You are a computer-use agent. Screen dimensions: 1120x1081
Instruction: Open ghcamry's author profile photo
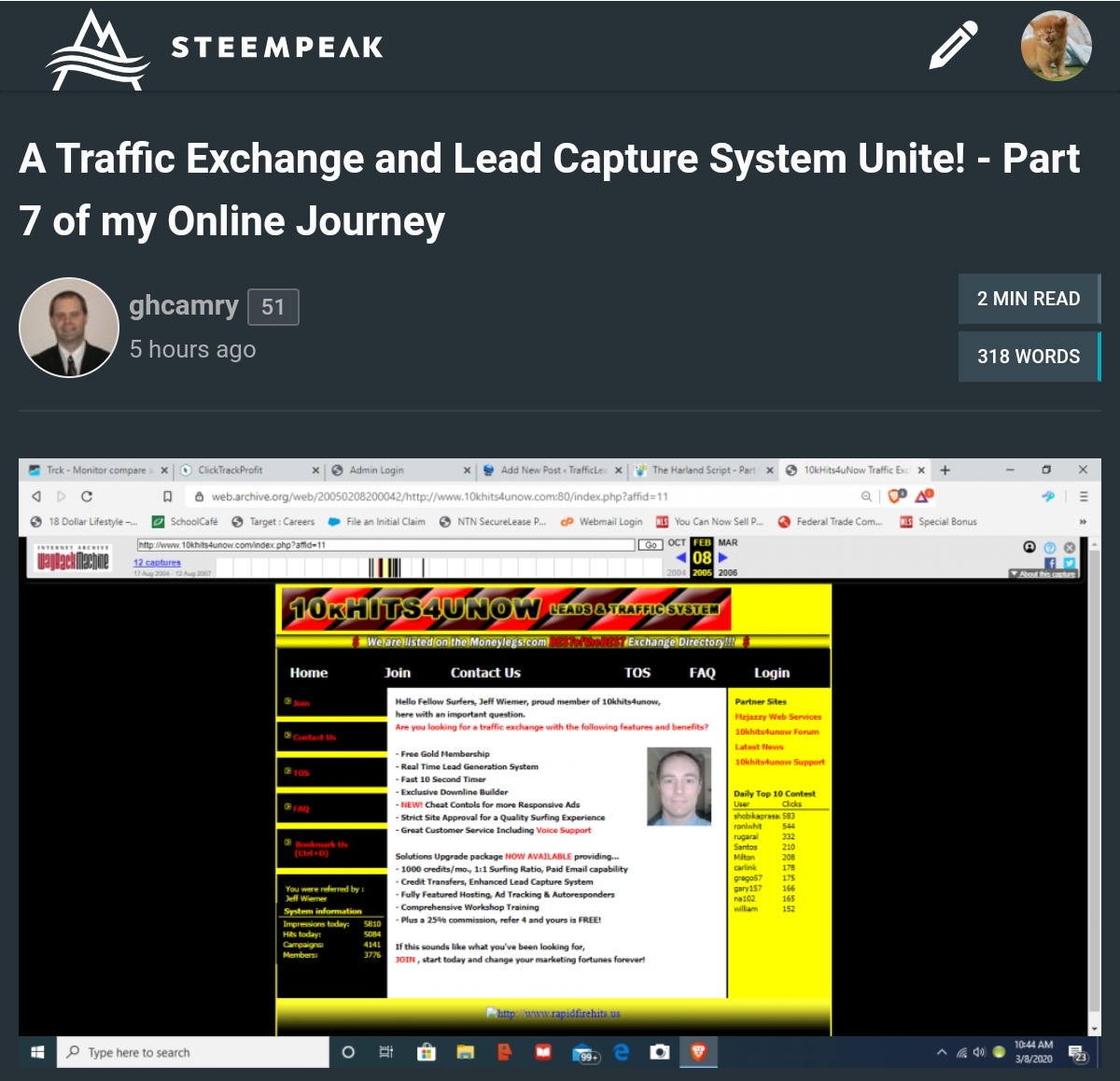(x=68, y=328)
